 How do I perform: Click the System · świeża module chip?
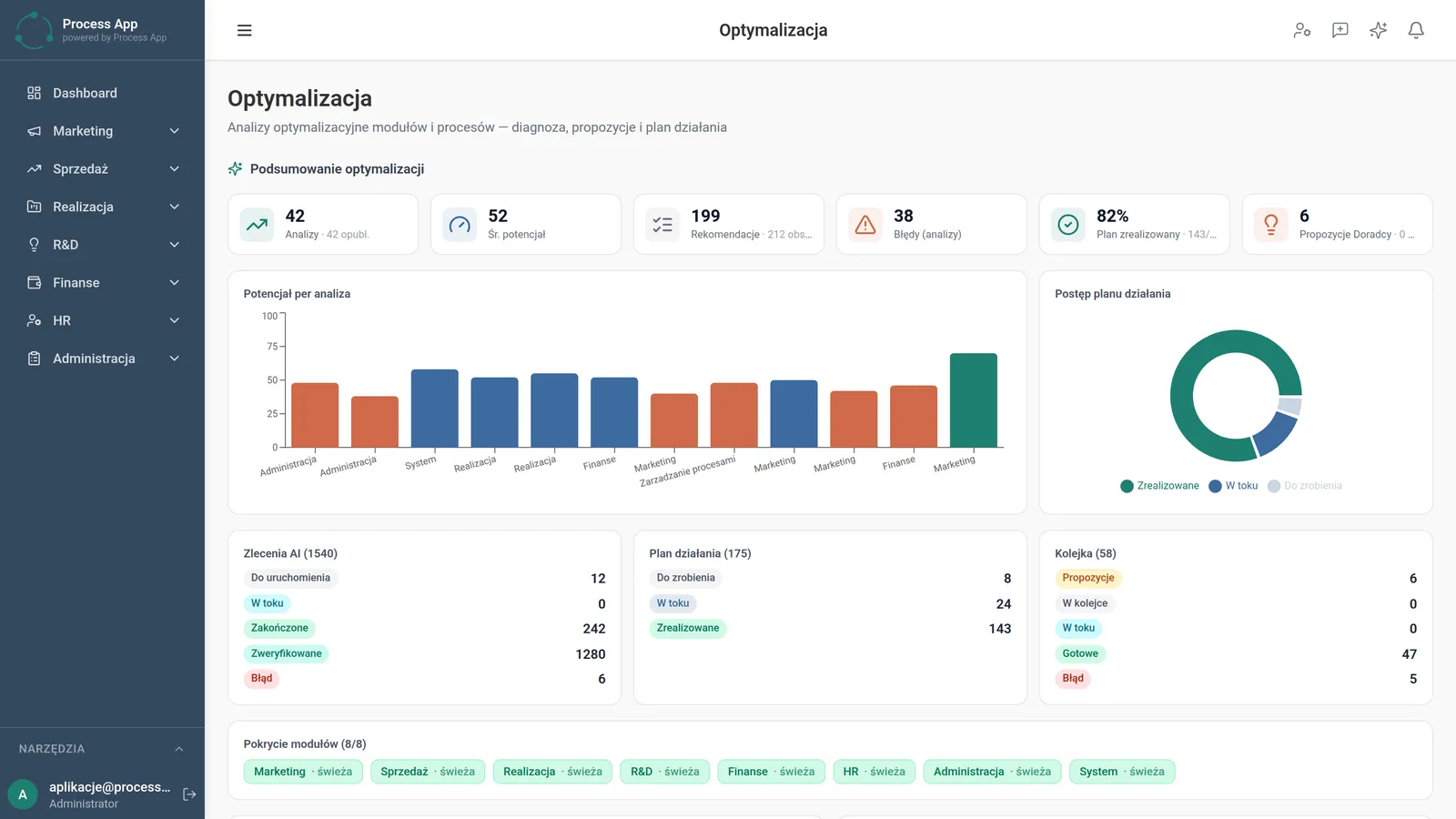pos(1122,772)
